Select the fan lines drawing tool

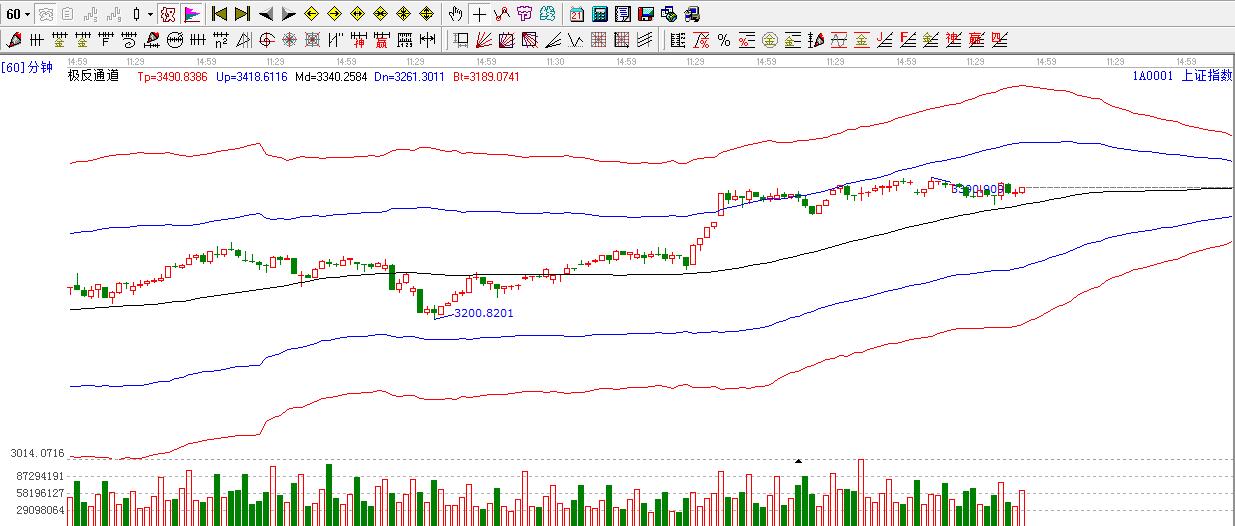click(x=483, y=40)
